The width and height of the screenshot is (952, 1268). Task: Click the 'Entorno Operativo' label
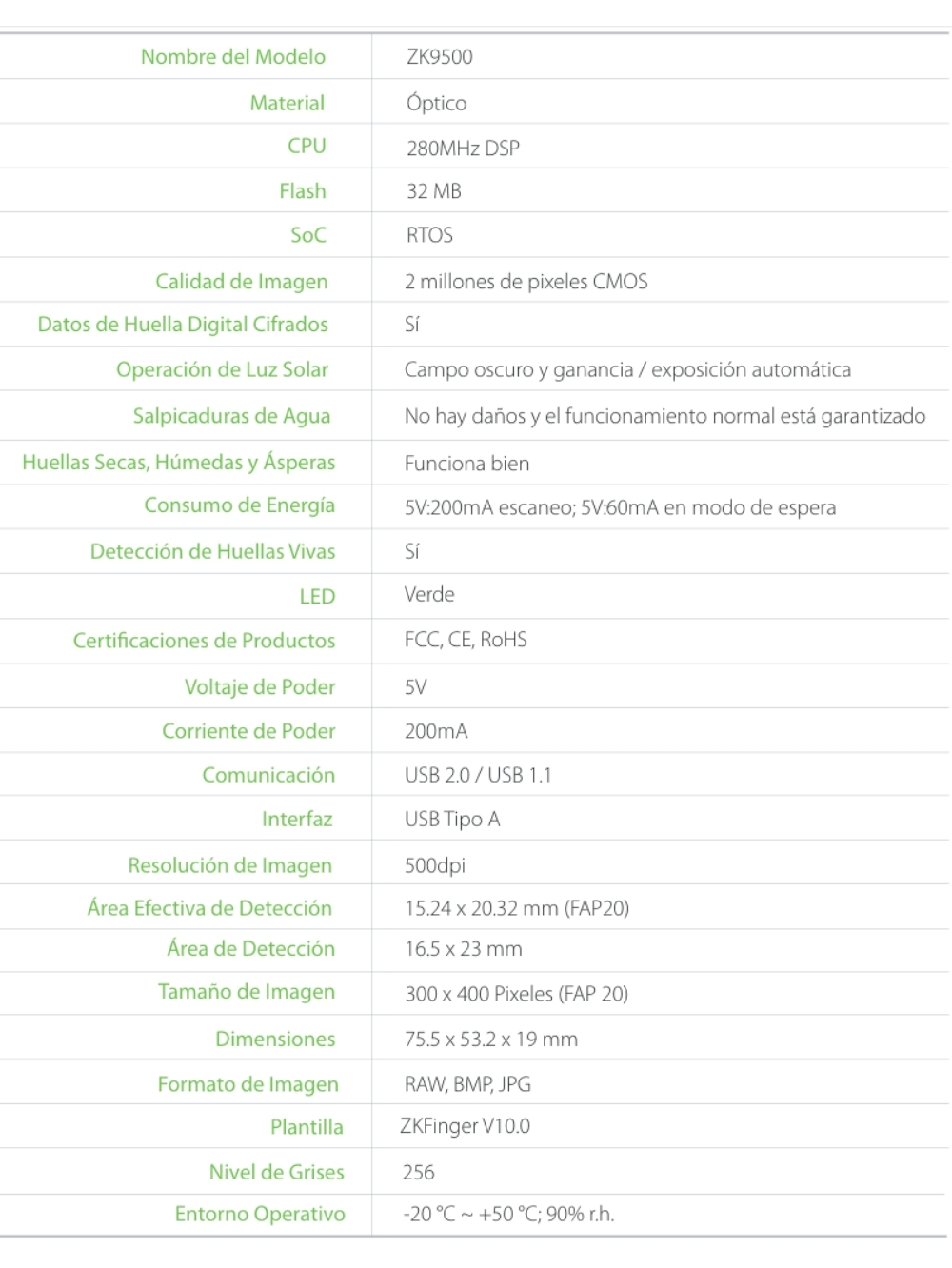coord(259,1215)
